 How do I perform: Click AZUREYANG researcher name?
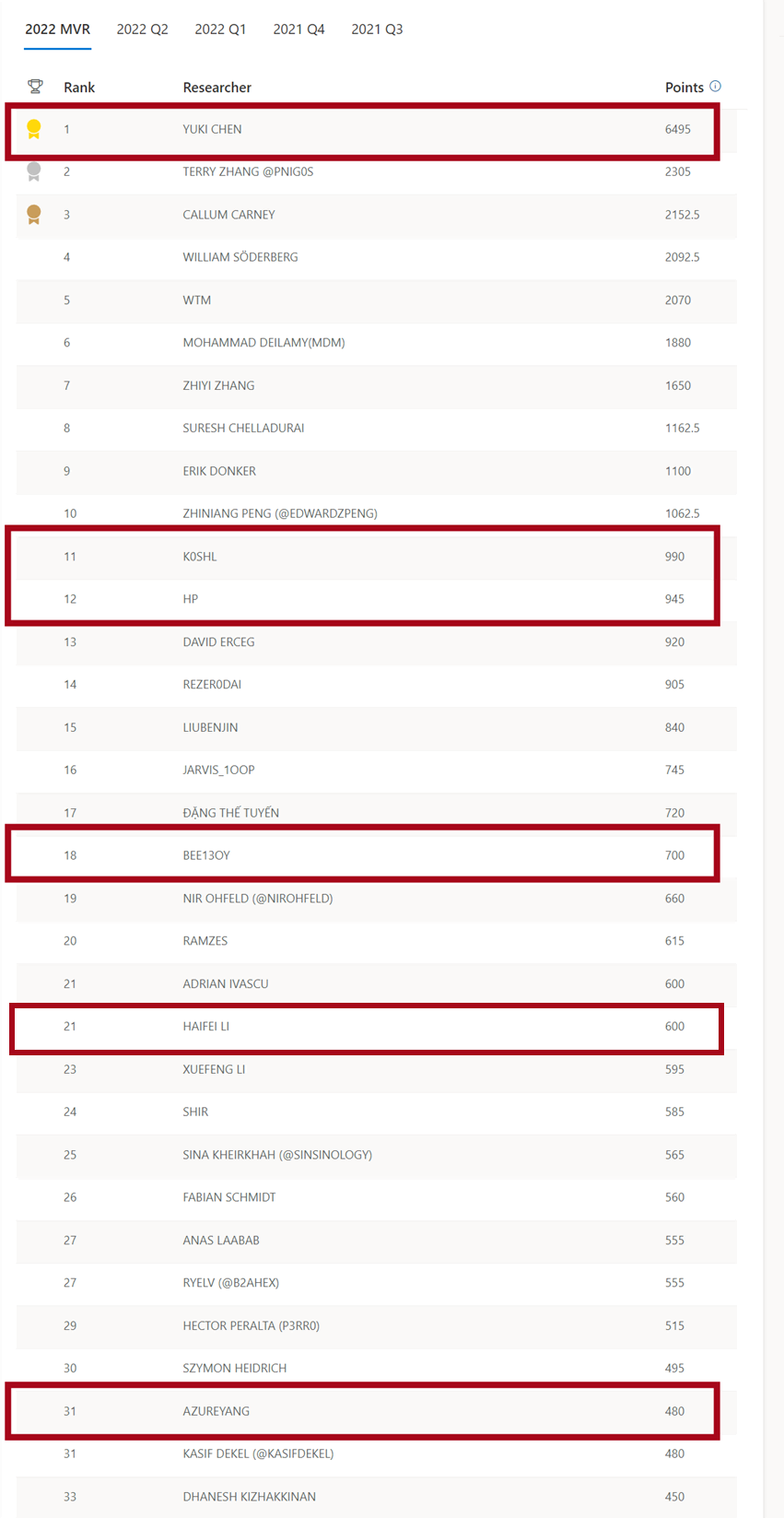[216, 1411]
